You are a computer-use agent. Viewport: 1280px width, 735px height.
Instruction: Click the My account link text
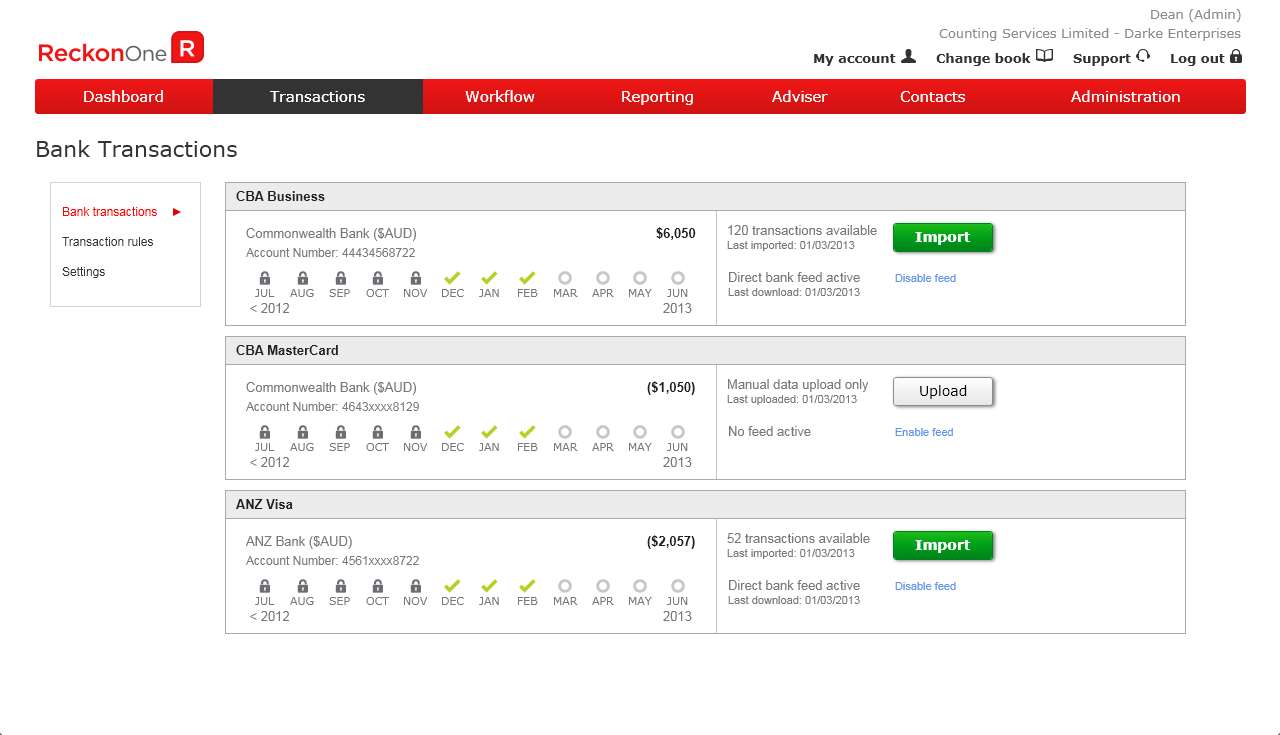point(854,58)
